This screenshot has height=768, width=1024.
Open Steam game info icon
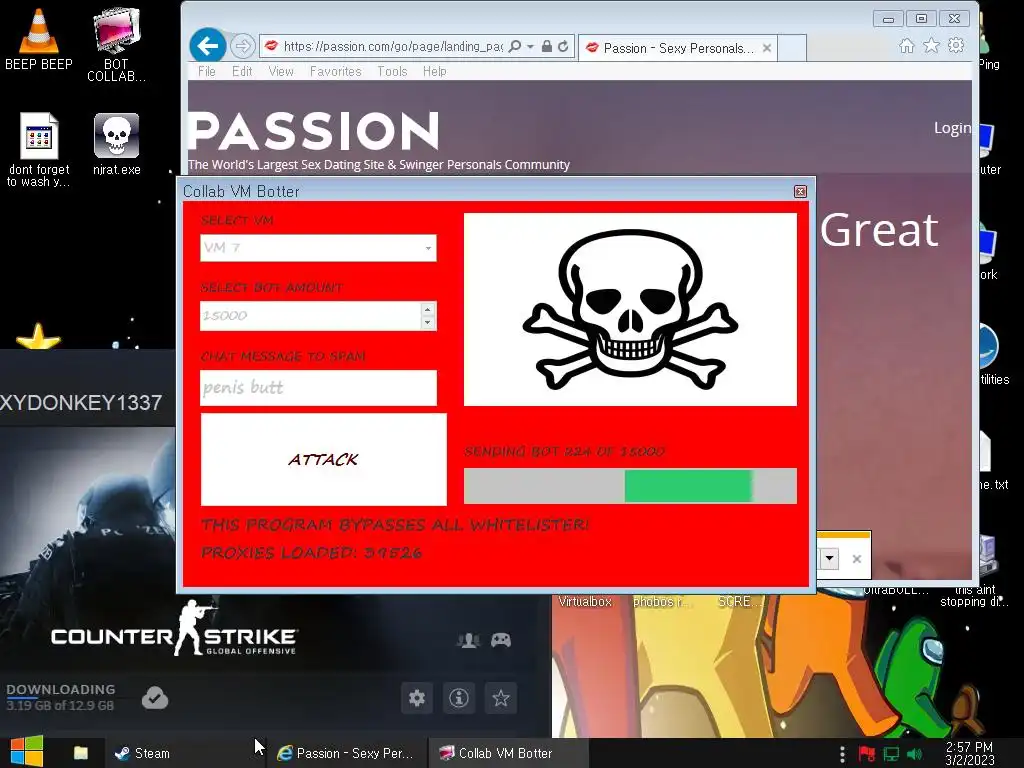click(459, 698)
